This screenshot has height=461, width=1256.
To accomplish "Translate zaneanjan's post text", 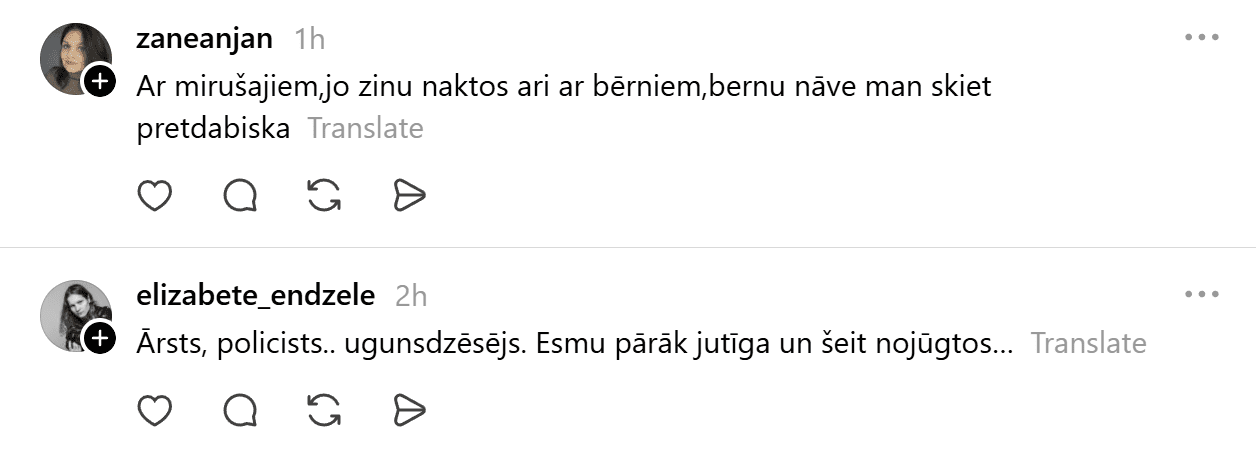I will (x=365, y=129).
